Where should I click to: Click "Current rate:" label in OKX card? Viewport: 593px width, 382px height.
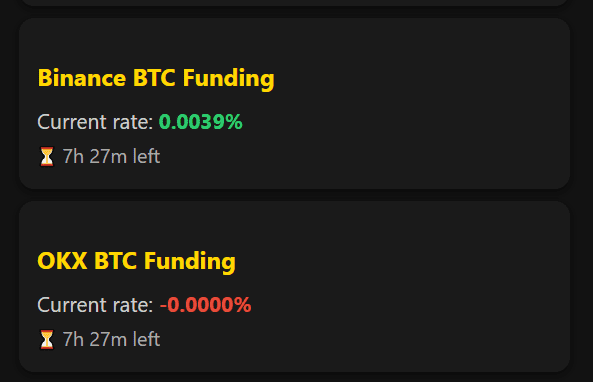click(95, 305)
